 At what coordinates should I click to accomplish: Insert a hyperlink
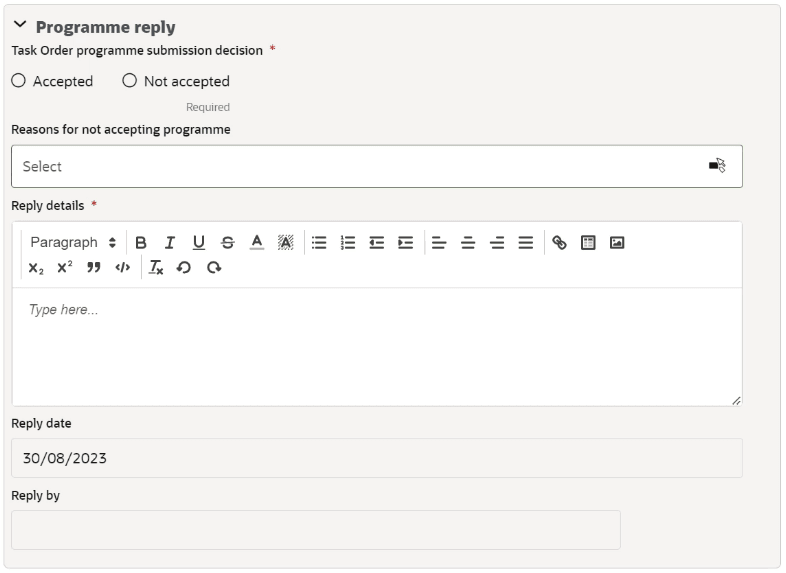(559, 243)
